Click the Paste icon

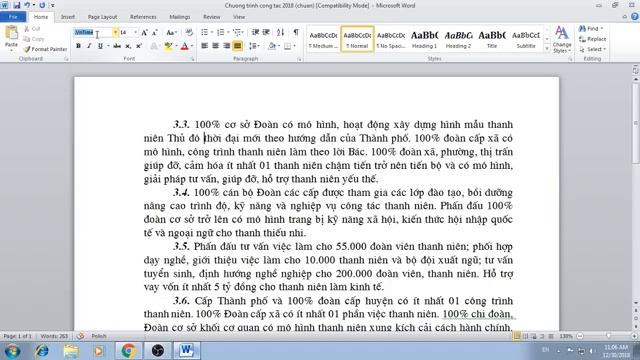pos(11,33)
